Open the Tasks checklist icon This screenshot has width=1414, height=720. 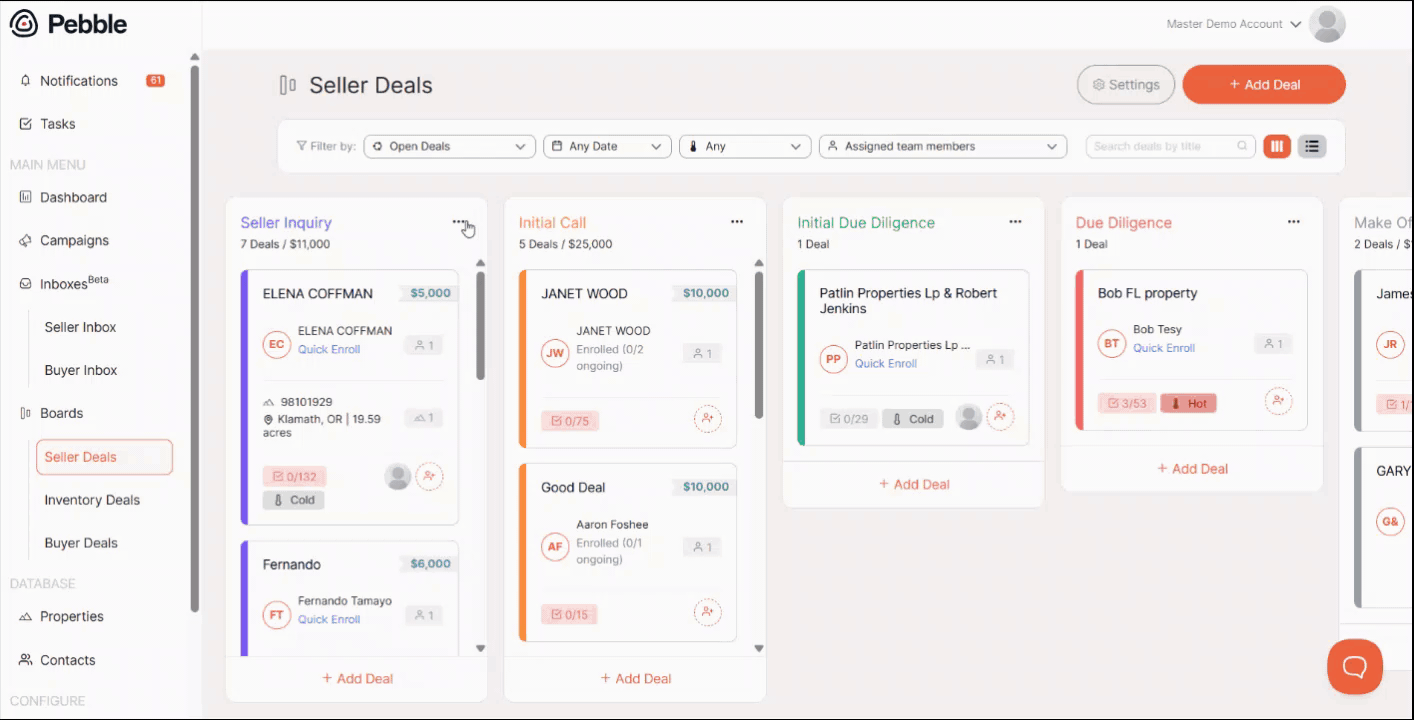click(26, 124)
